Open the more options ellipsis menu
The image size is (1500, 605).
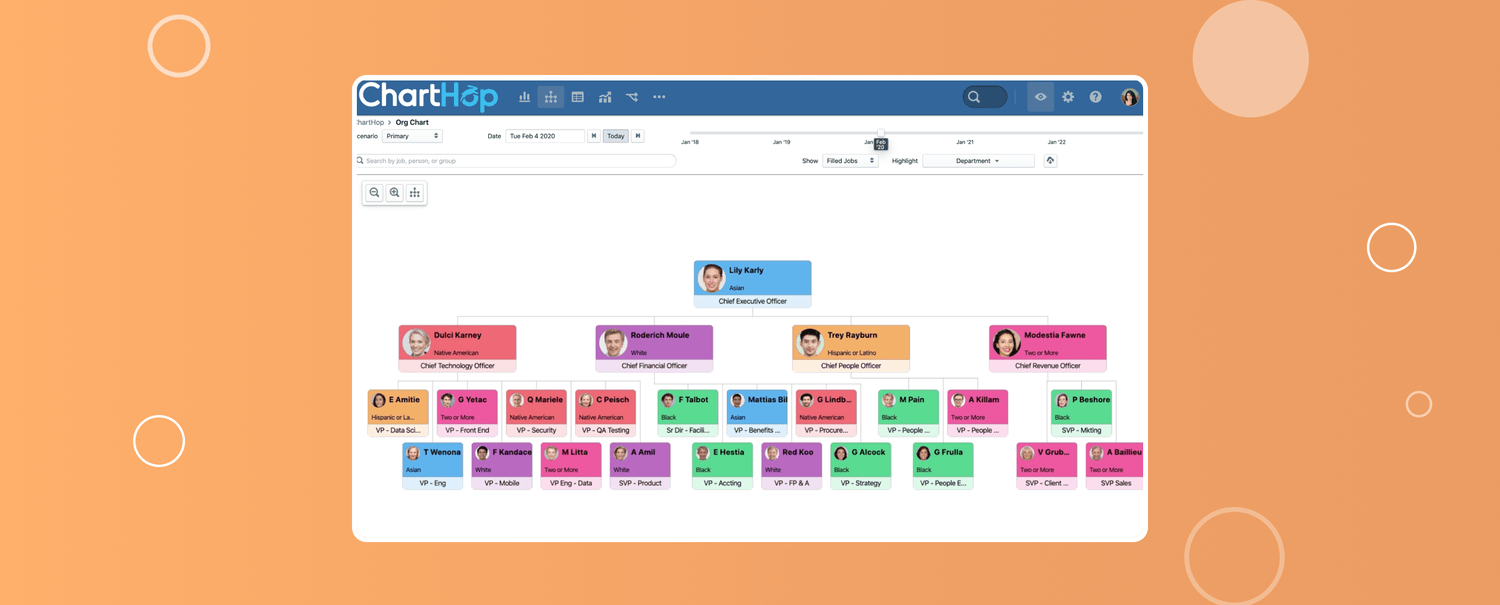[659, 97]
